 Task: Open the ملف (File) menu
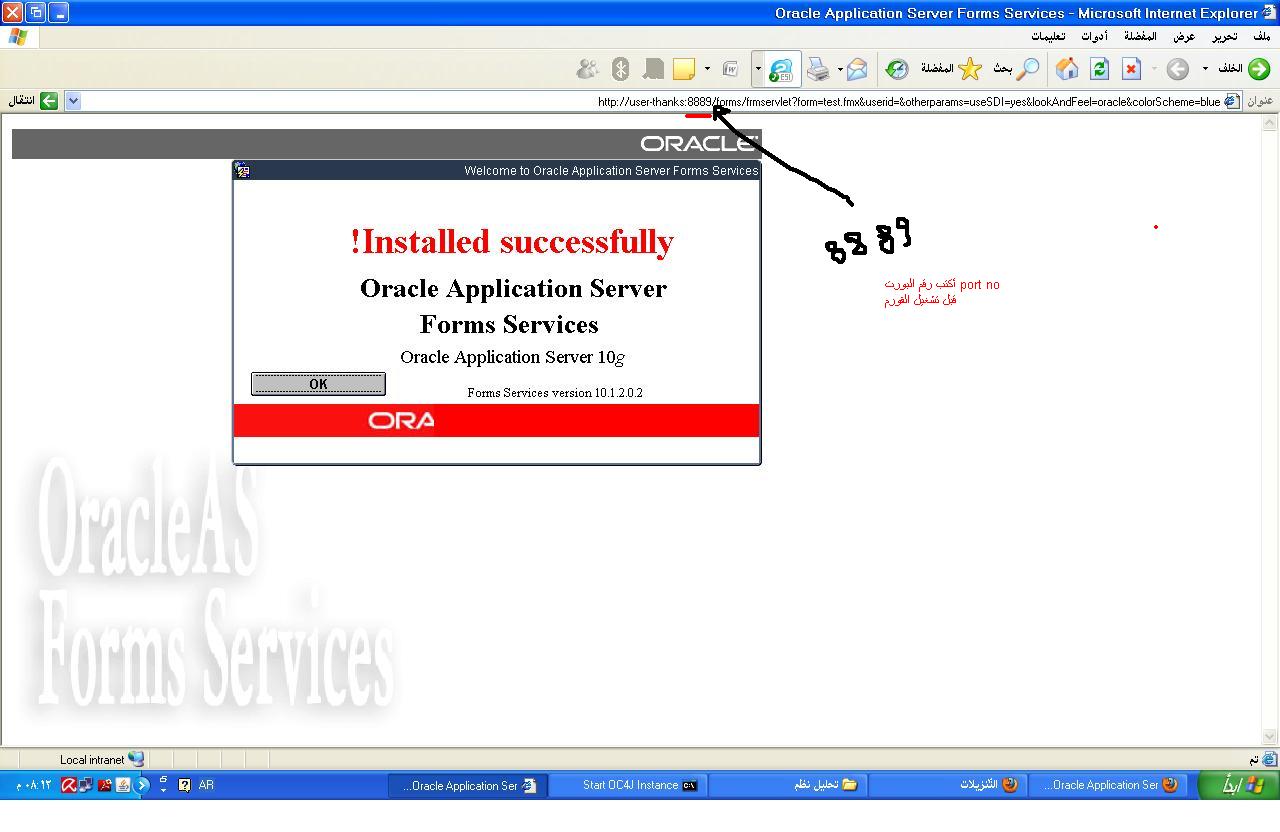pos(1261,36)
